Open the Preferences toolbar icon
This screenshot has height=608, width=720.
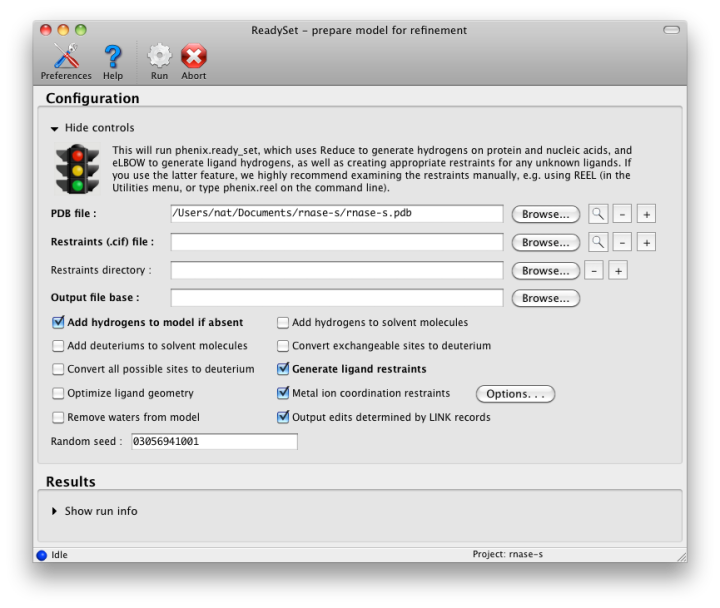tap(65, 57)
